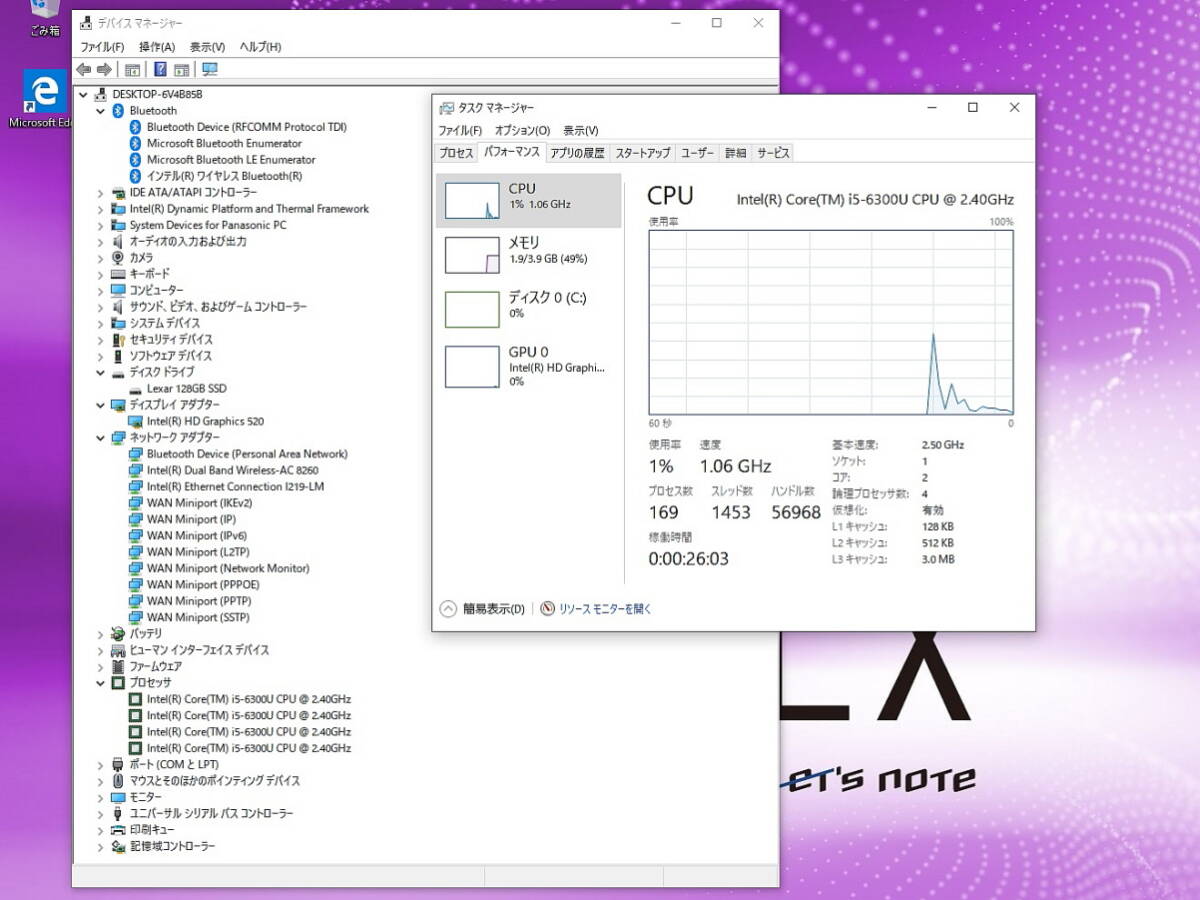The height and width of the screenshot is (900, 1200).
Task: Click the camera icon beside カメラ
Action: 118,257
